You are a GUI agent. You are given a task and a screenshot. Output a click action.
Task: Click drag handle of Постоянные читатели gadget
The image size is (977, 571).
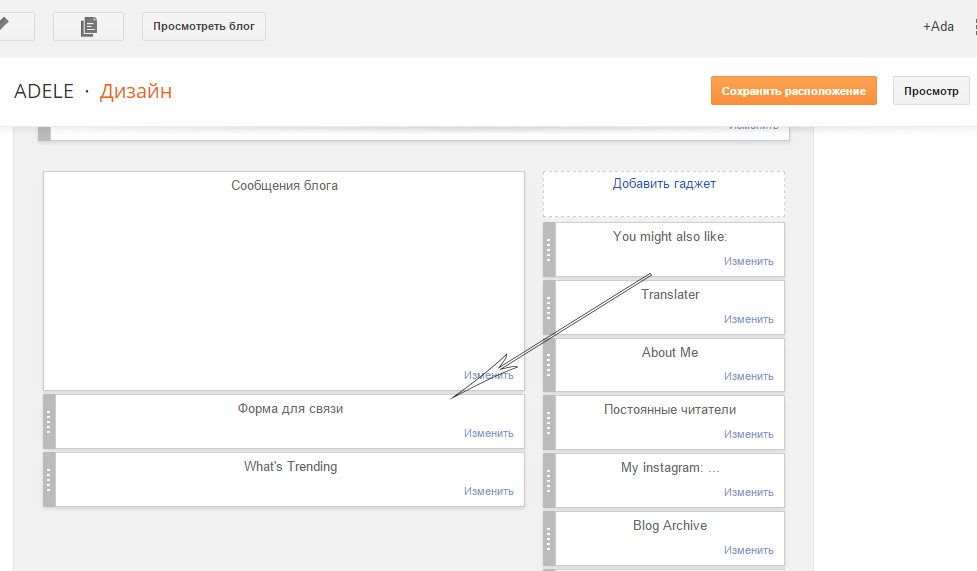pyautogui.click(x=549, y=423)
